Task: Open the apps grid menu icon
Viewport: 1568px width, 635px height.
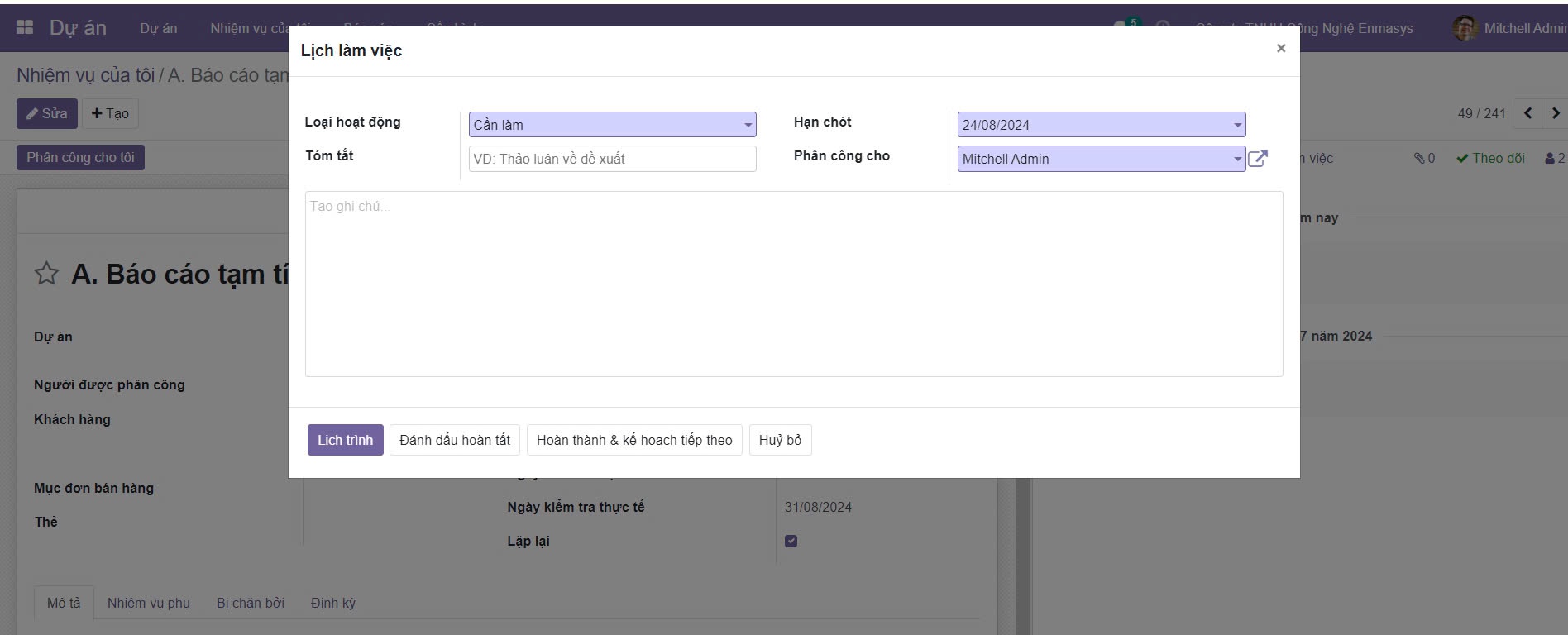Action: (25, 27)
